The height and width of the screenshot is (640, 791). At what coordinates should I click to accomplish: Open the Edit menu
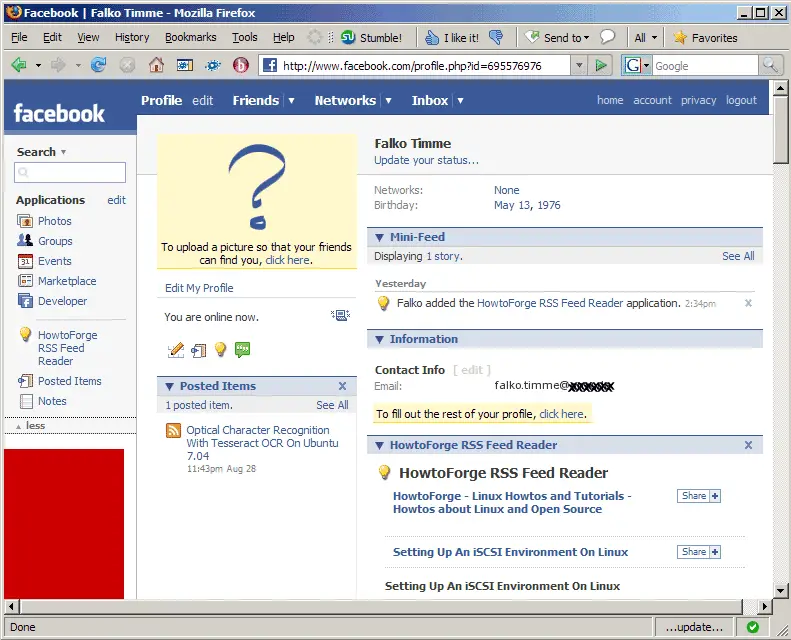(x=52, y=37)
